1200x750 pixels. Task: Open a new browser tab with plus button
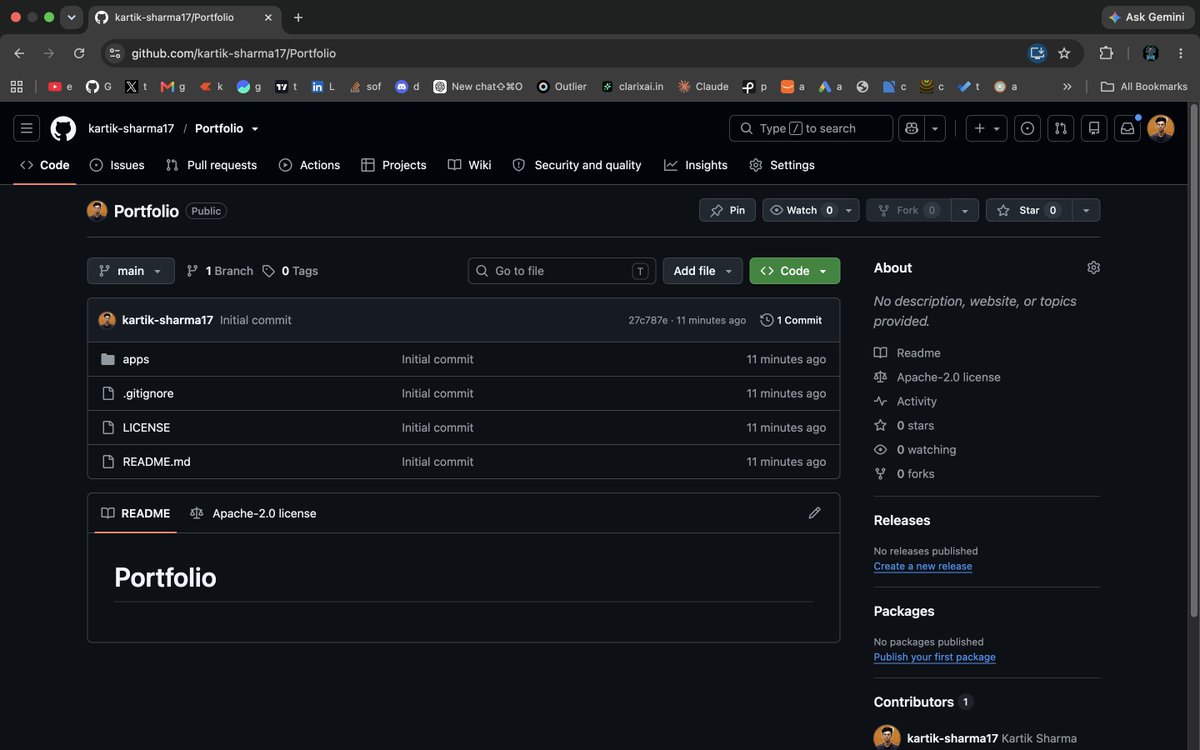click(298, 17)
